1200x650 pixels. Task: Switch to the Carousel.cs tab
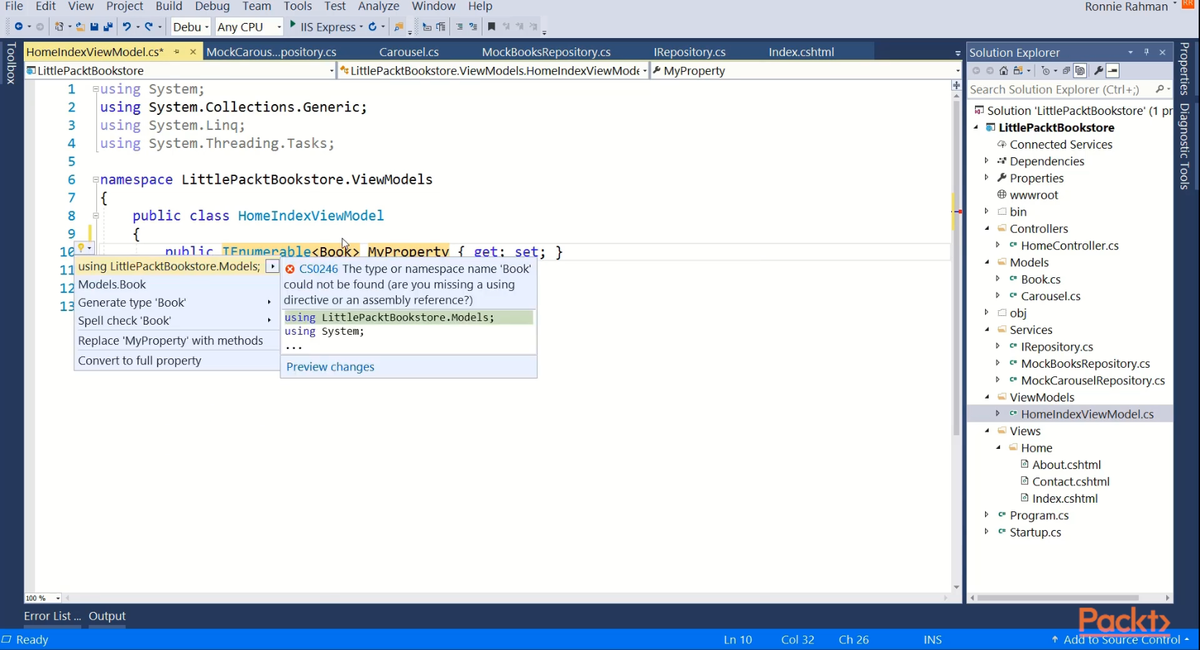pyautogui.click(x=409, y=52)
